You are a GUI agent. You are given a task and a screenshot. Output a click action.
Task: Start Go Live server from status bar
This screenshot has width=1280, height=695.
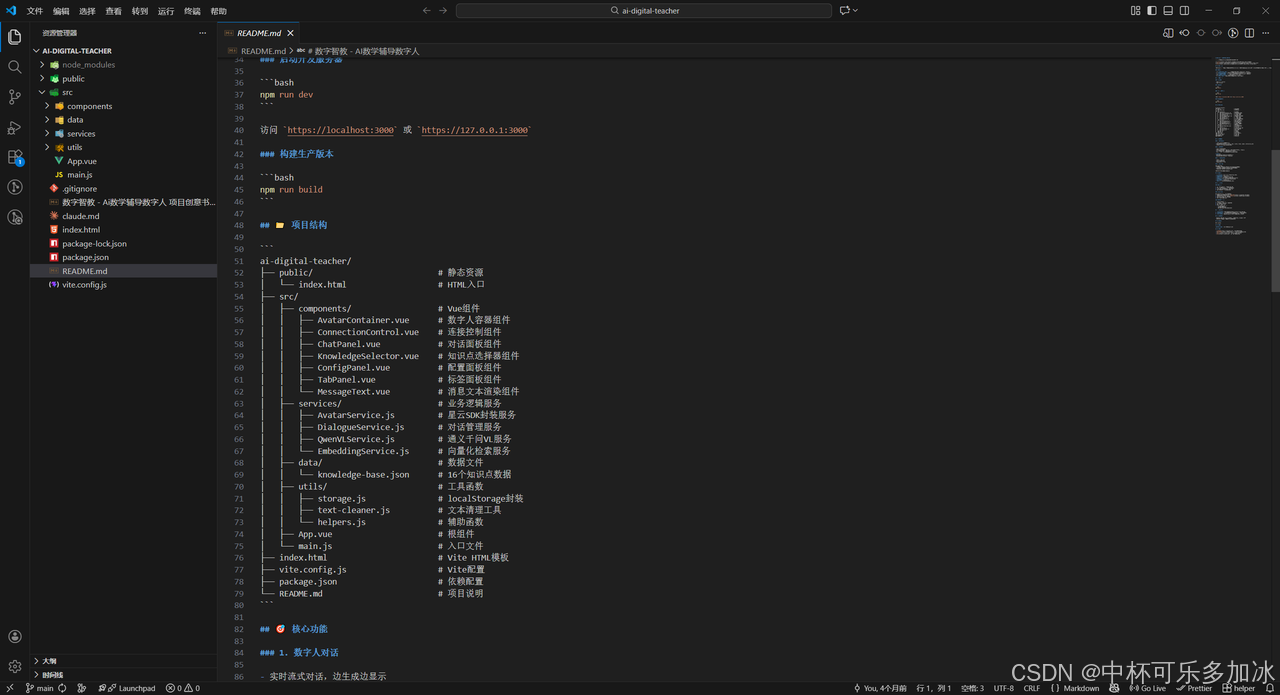pyautogui.click(x=1147, y=688)
